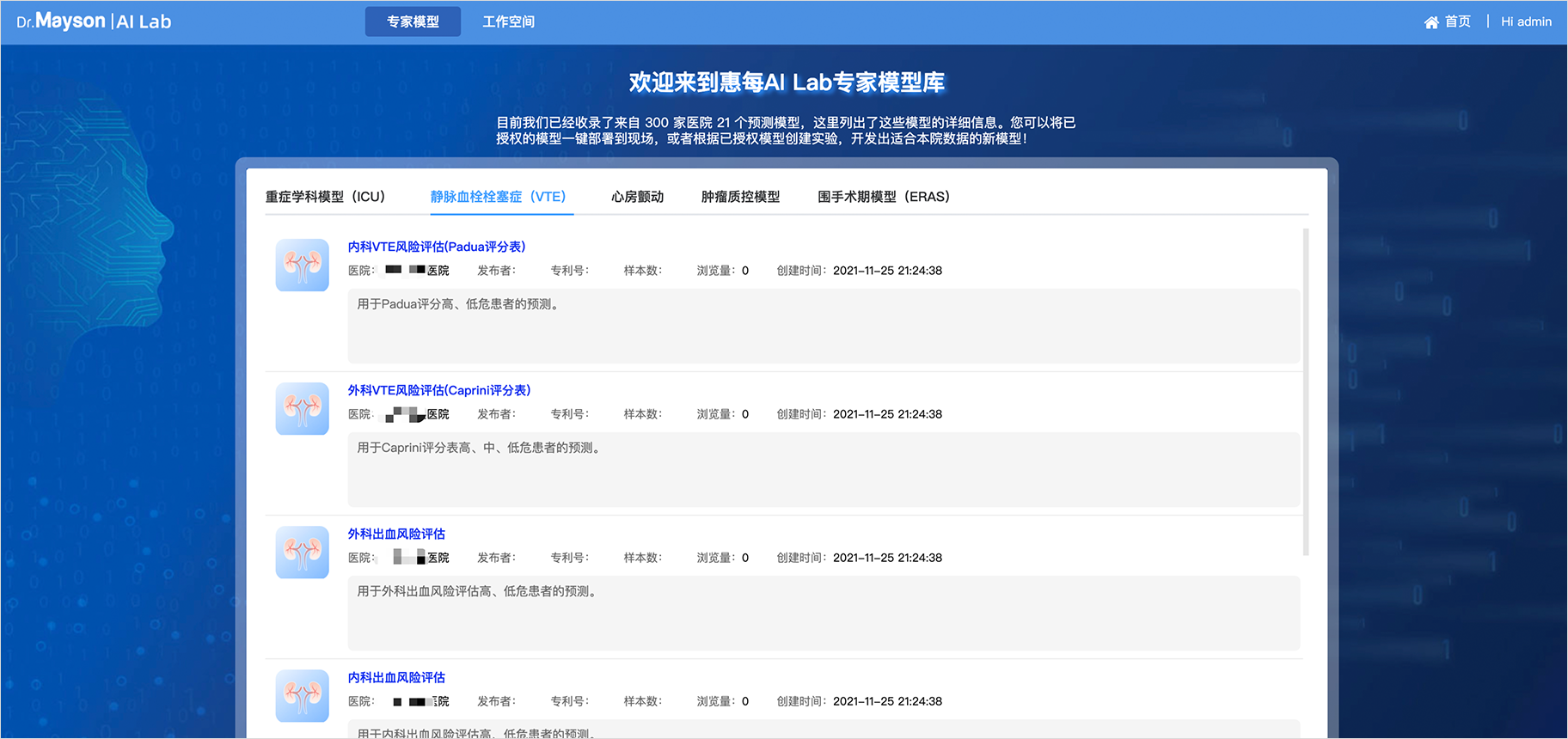This screenshot has height=739, width=1568.
Task: Open 外科出血风险评估 model link
Action: click(396, 534)
